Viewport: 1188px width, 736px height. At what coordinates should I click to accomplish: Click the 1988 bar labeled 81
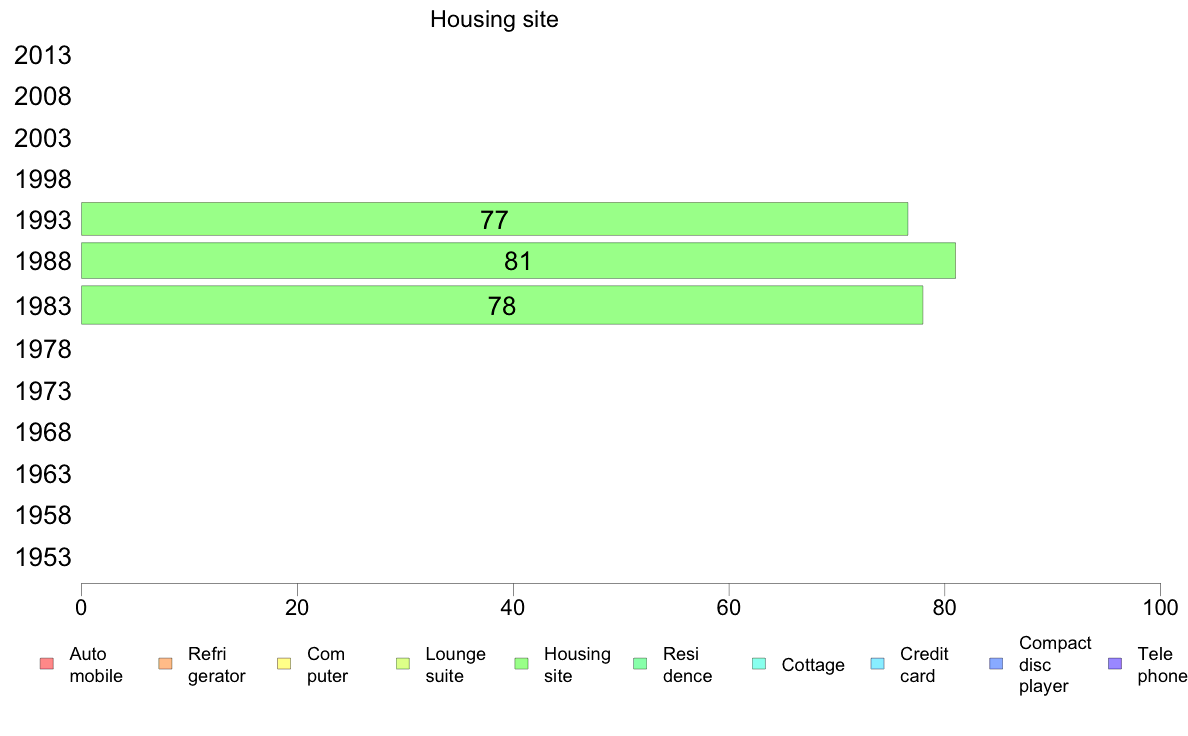click(518, 261)
